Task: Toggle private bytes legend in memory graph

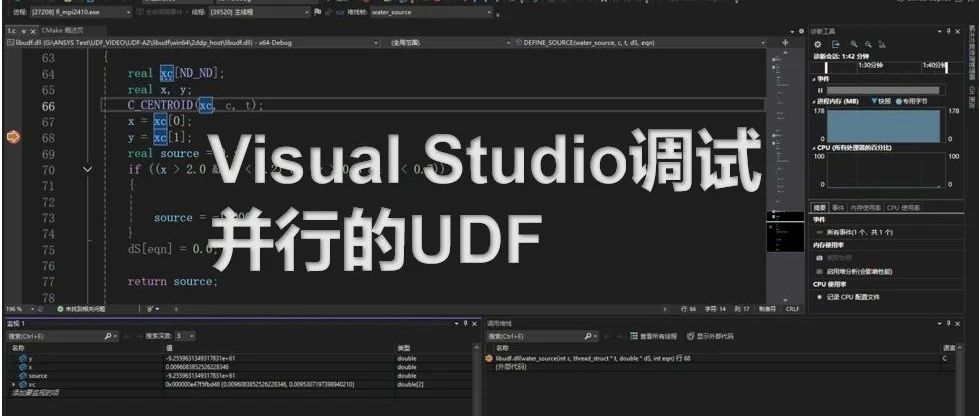Action: coord(912,101)
